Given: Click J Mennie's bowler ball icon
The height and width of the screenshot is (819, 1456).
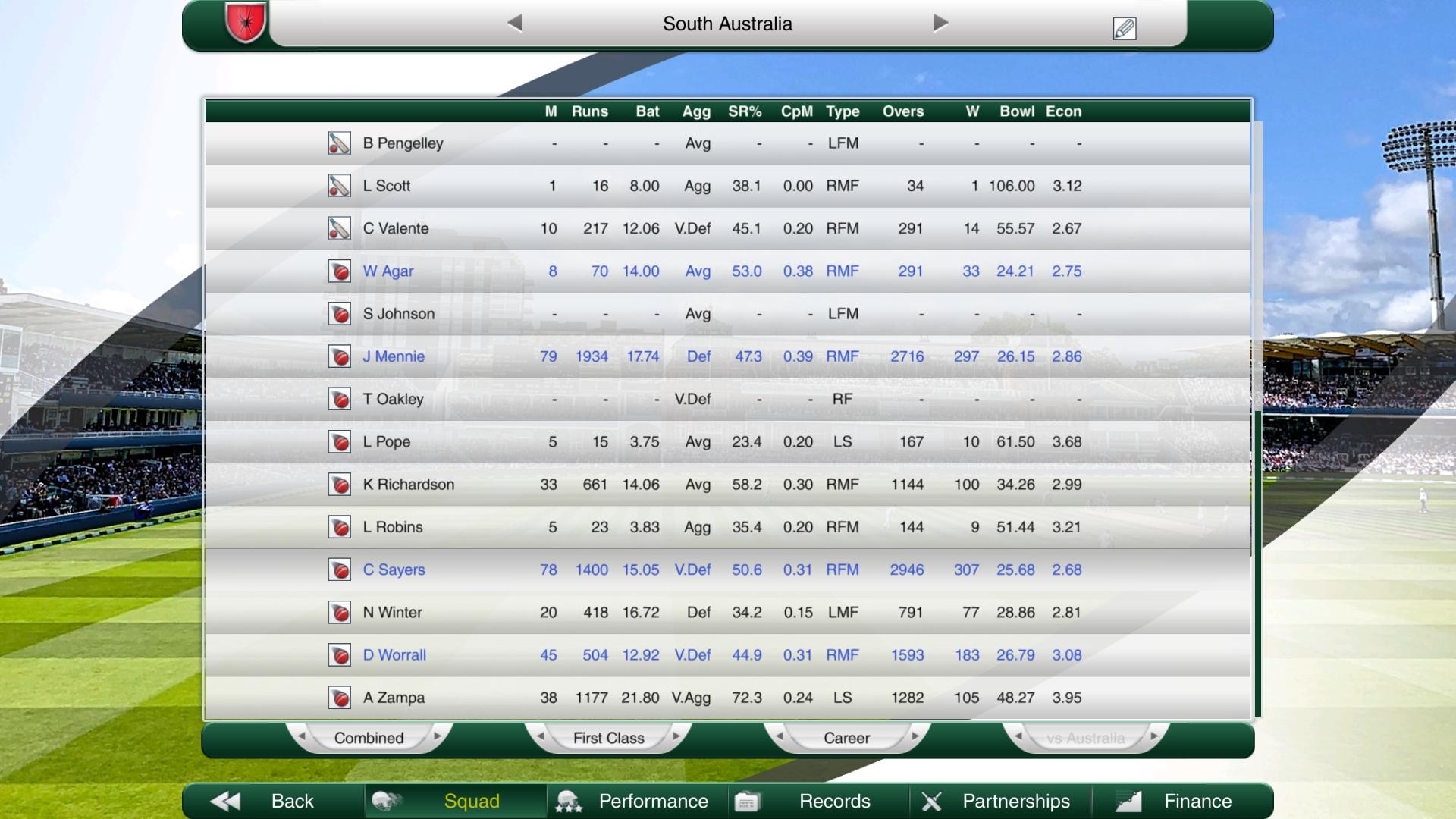Looking at the screenshot, I should [x=339, y=356].
